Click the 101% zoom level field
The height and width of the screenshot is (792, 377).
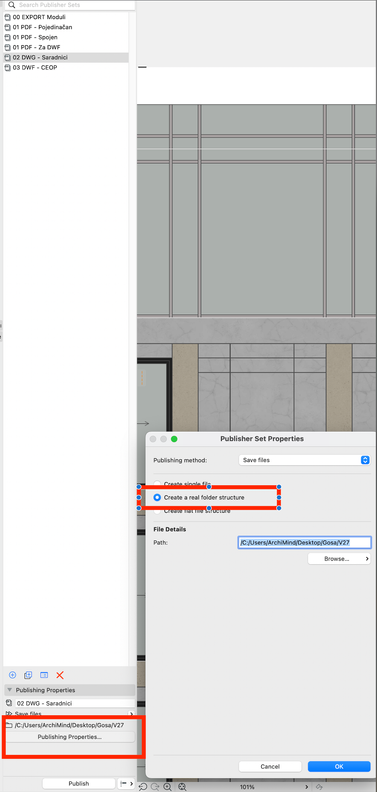coord(247,787)
